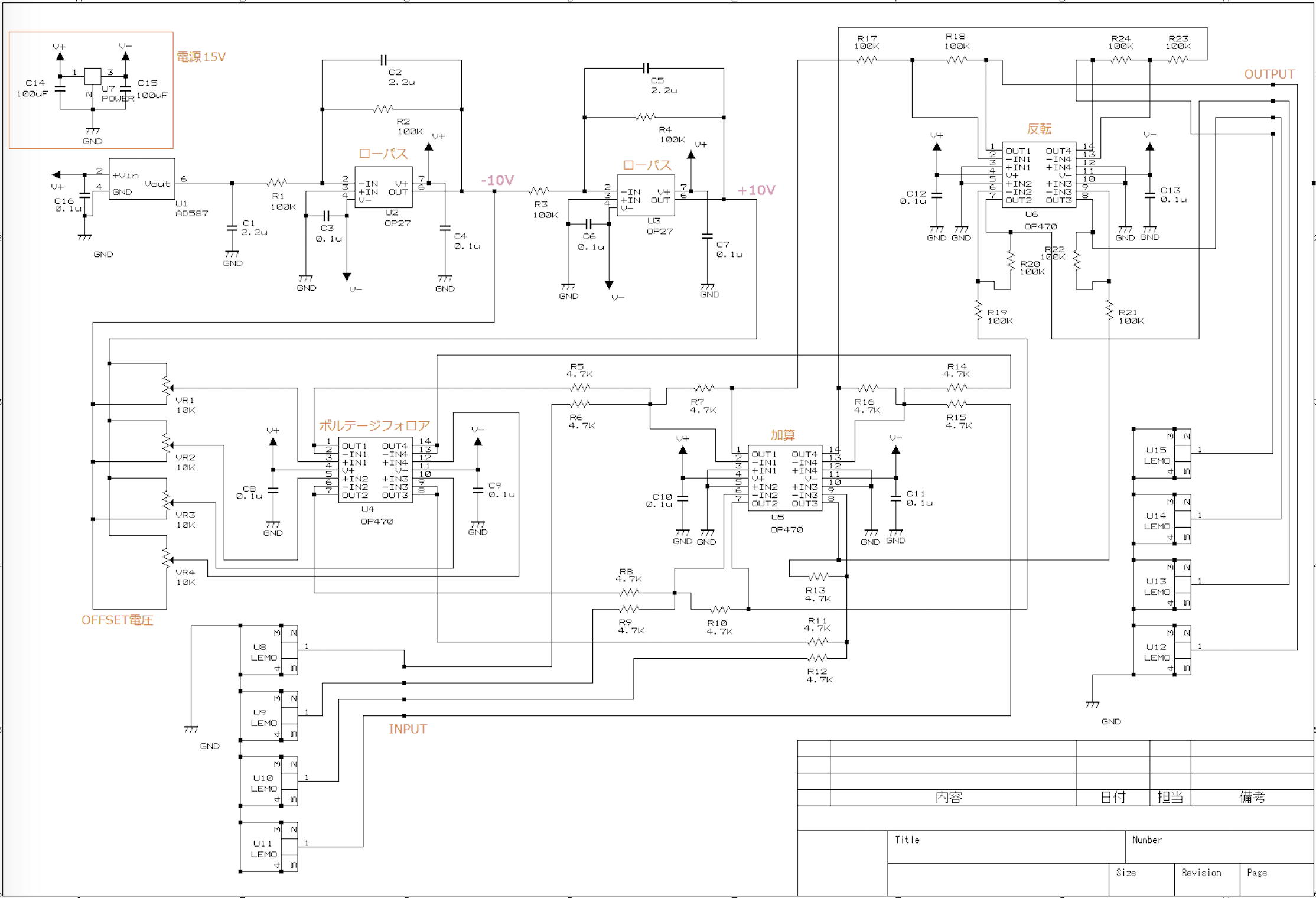Click the OFFSET電圧 label
Image resolution: width=1316 pixels, height=898 pixels.
pyautogui.click(x=117, y=620)
